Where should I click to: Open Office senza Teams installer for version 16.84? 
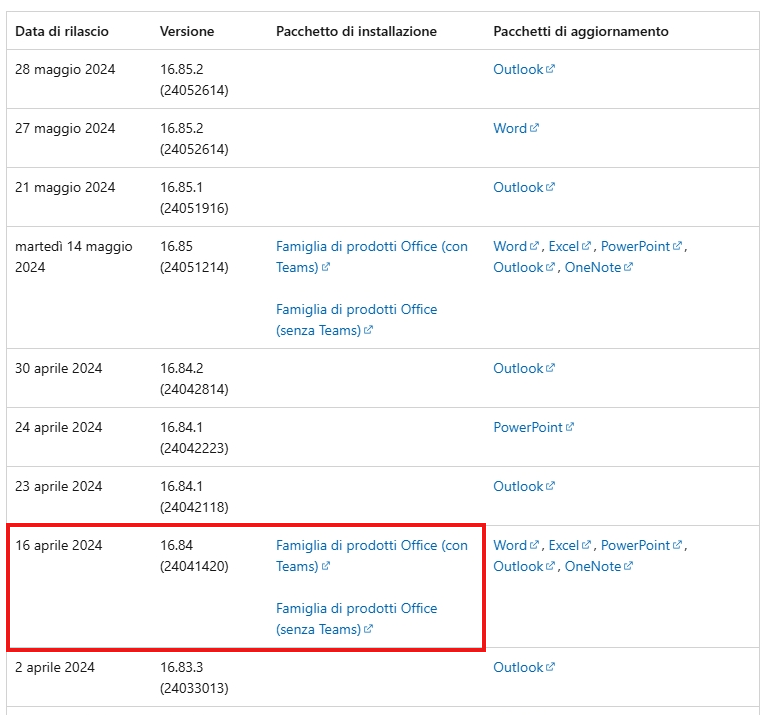tap(356, 619)
